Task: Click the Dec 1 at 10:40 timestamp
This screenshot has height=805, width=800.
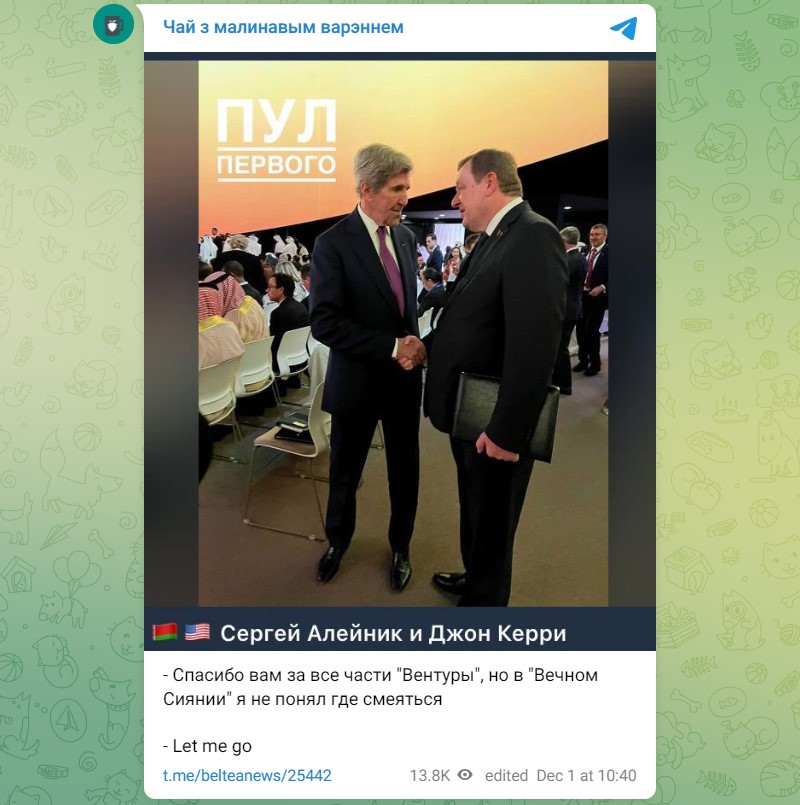Action: pos(586,775)
